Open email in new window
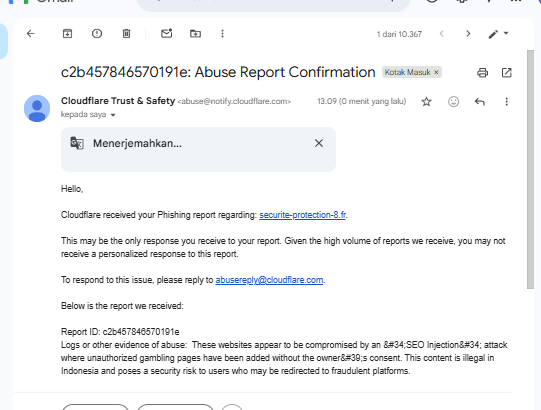 tap(506, 73)
